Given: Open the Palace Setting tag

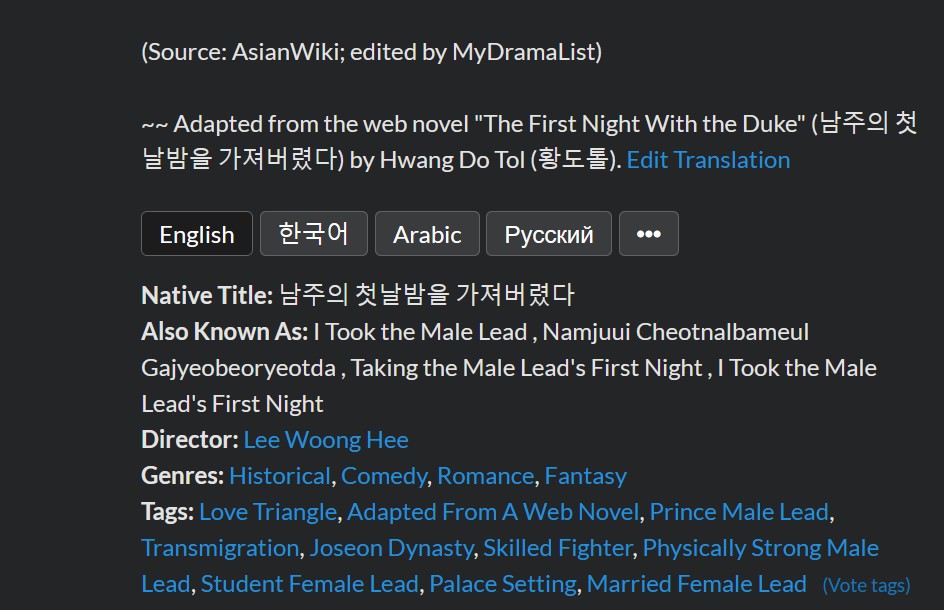Looking at the screenshot, I should pyautogui.click(x=503, y=584).
